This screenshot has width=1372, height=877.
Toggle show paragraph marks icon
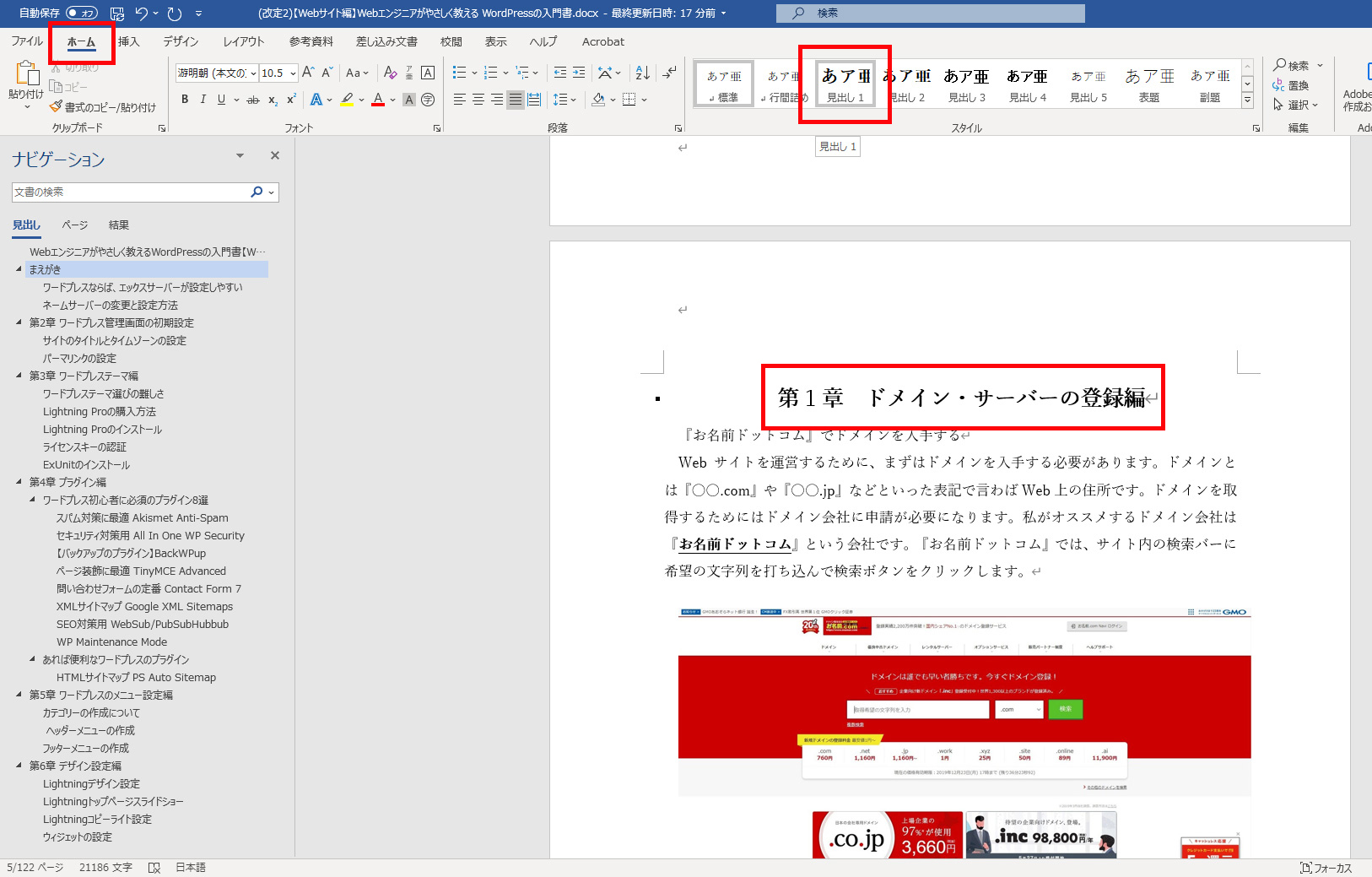(669, 73)
